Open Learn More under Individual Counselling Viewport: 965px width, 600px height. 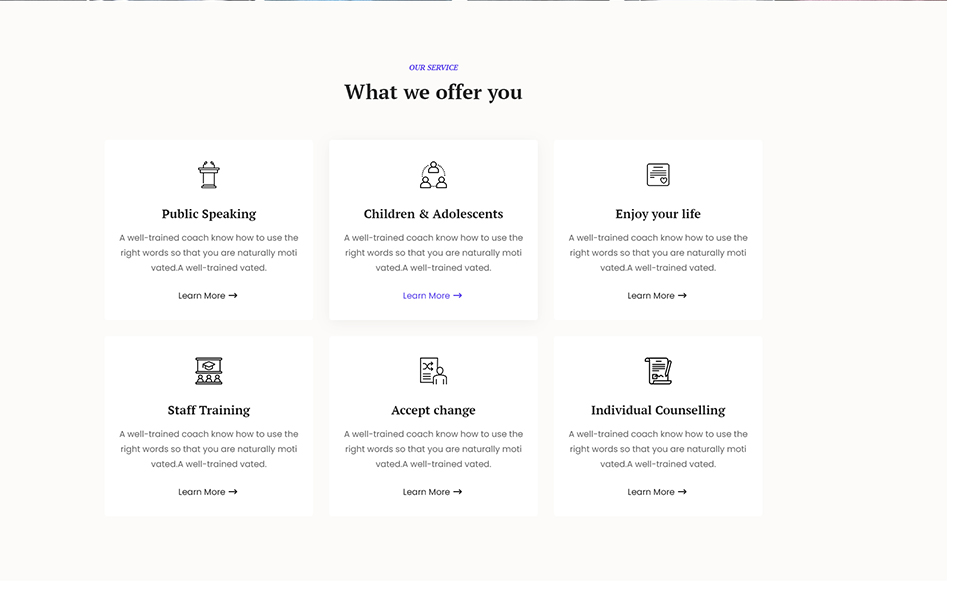pyautogui.click(x=657, y=492)
